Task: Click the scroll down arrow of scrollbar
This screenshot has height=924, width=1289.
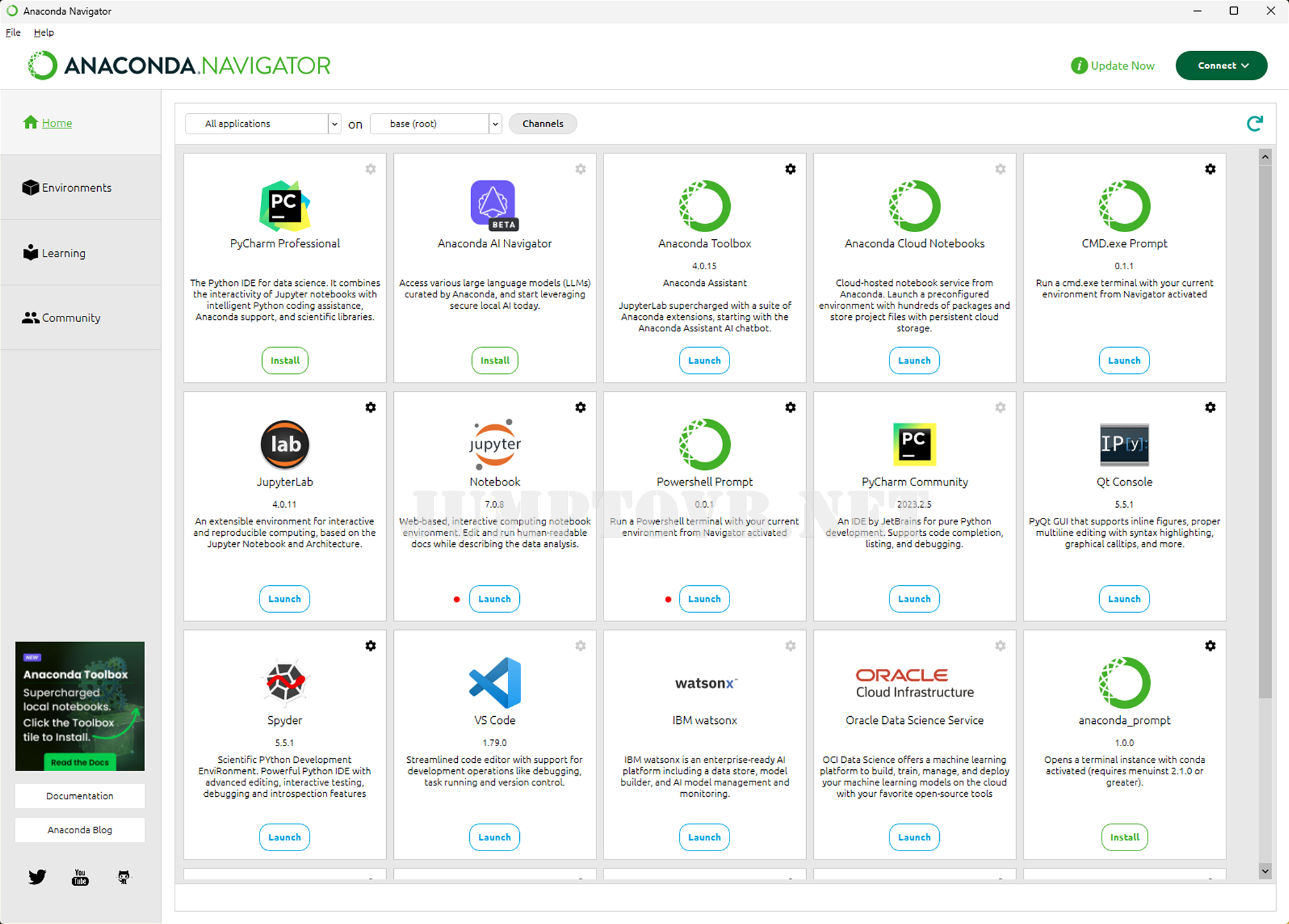Action: pyautogui.click(x=1265, y=870)
